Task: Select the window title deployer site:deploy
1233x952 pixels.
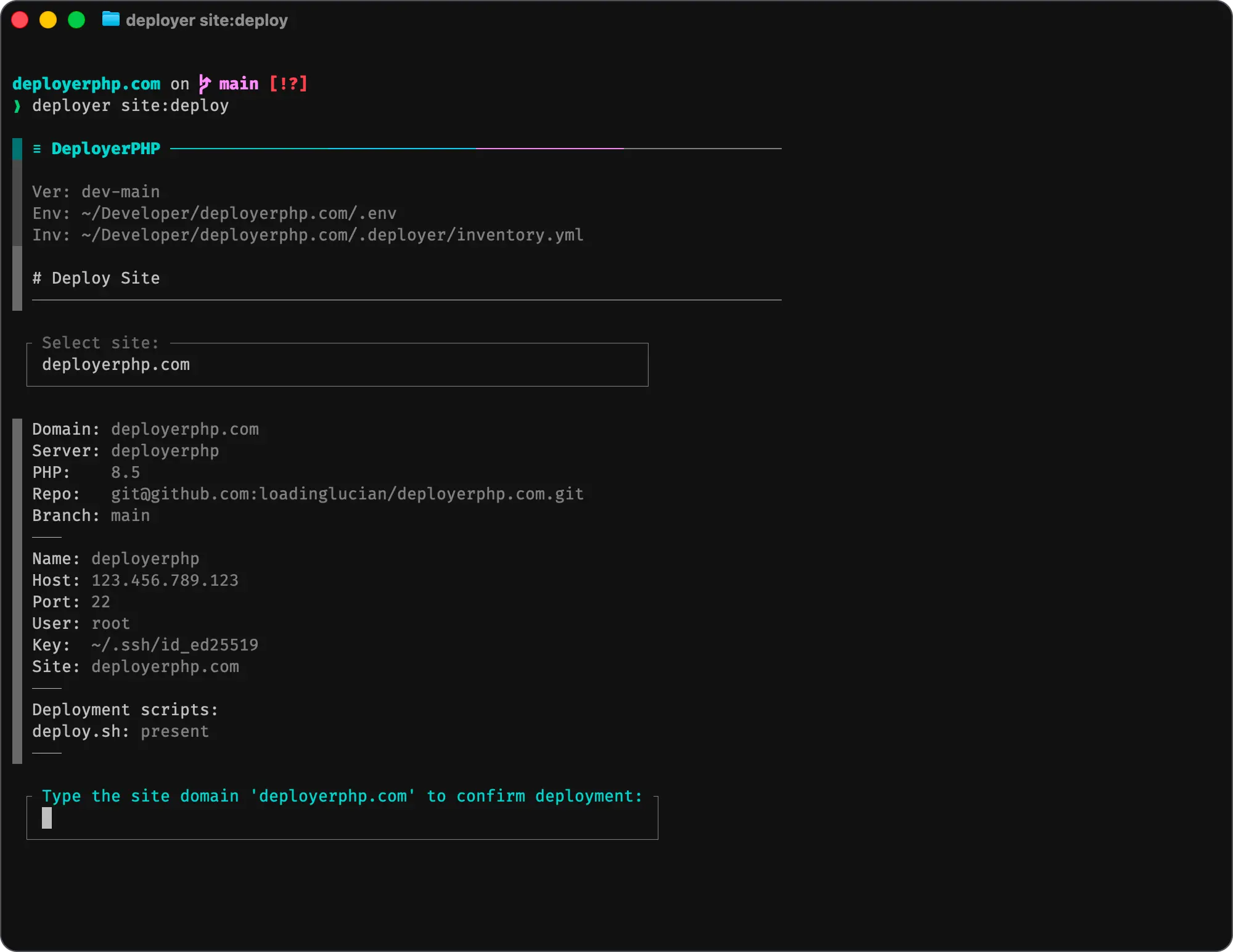Action: [x=207, y=20]
